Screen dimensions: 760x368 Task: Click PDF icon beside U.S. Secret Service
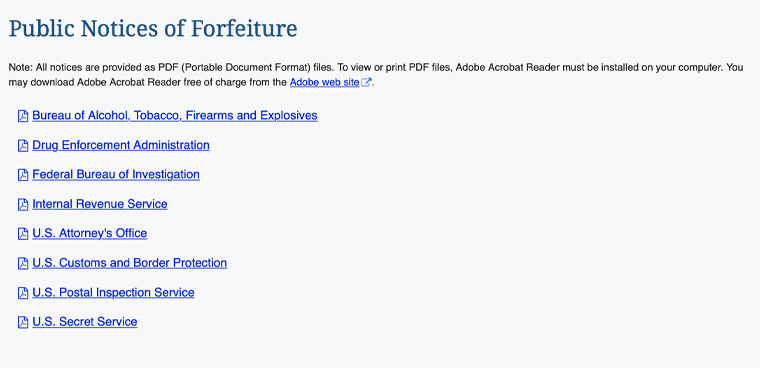tap(23, 322)
